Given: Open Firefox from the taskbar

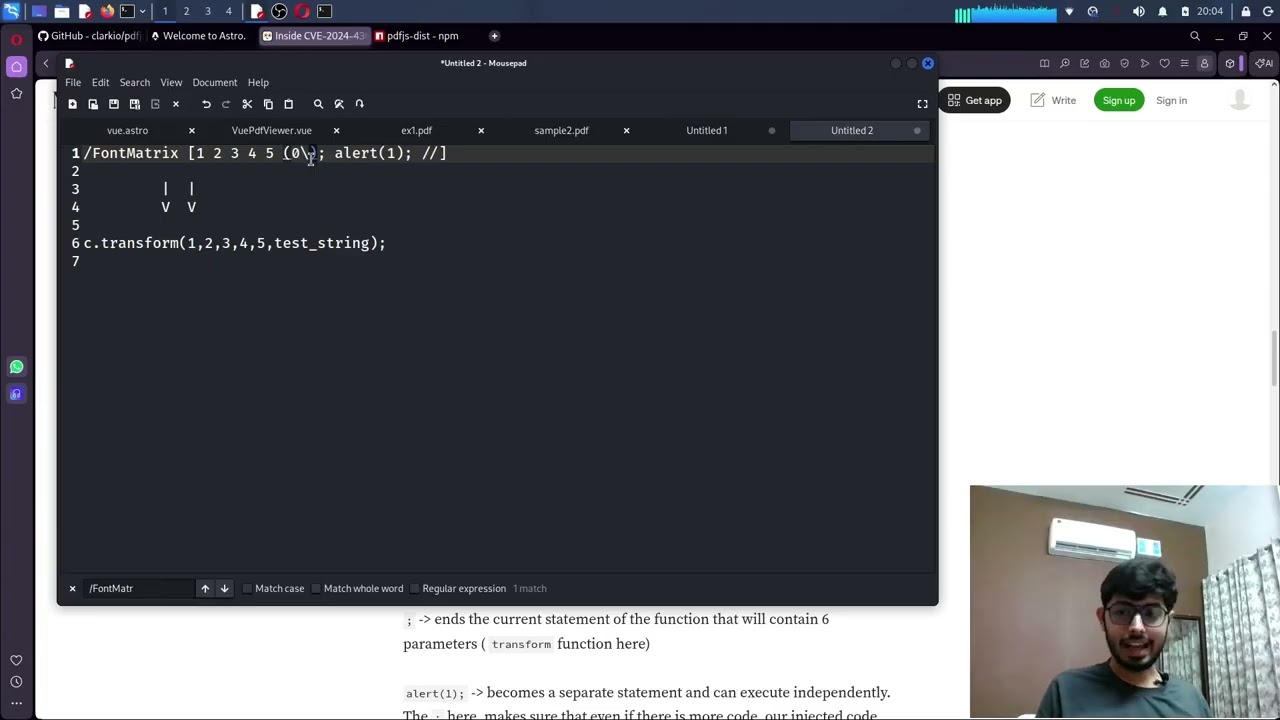Looking at the screenshot, I should (x=107, y=11).
